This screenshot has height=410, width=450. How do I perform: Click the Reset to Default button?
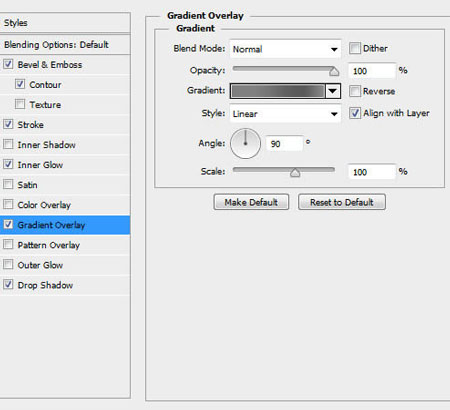coord(342,202)
